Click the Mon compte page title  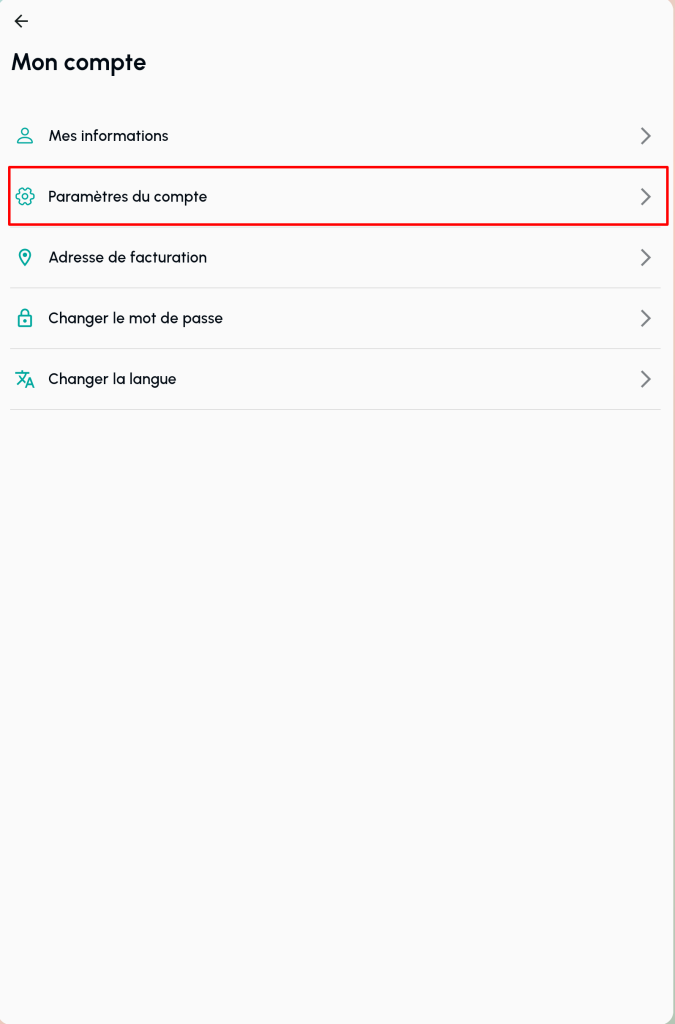(x=78, y=63)
